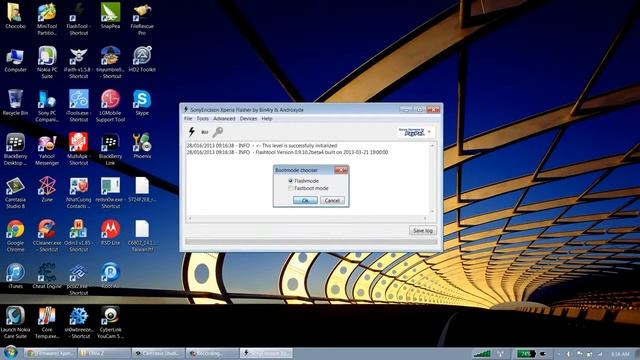Confirm Bootmode chooser with Ok button
Screen dimensions: 640x360
point(305,200)
